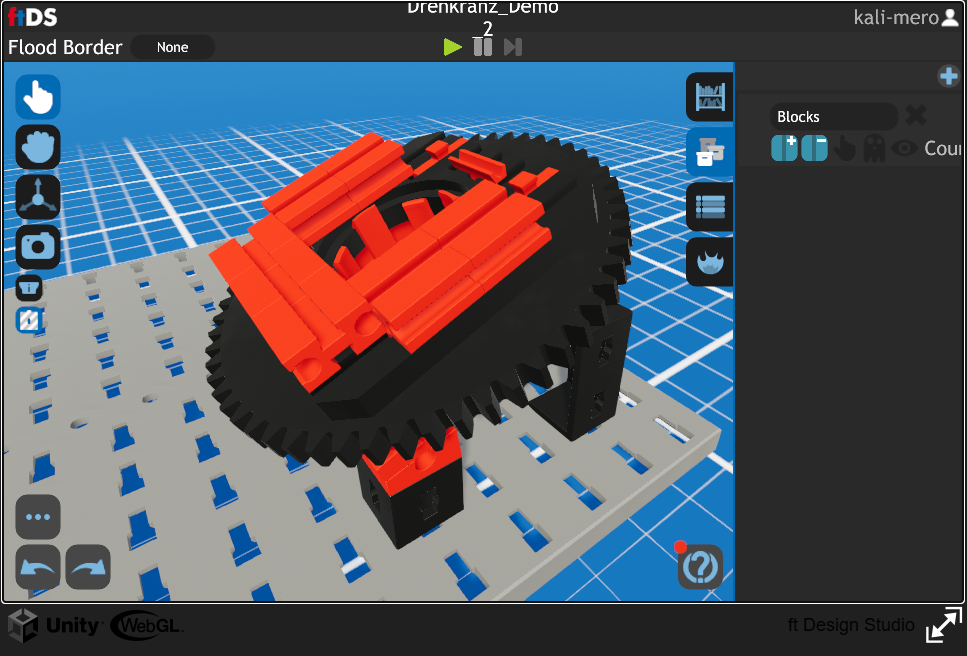Open the storage boxes groups panel
The height and width of the screenshot is (656, 967).
(x=710, y=152)
